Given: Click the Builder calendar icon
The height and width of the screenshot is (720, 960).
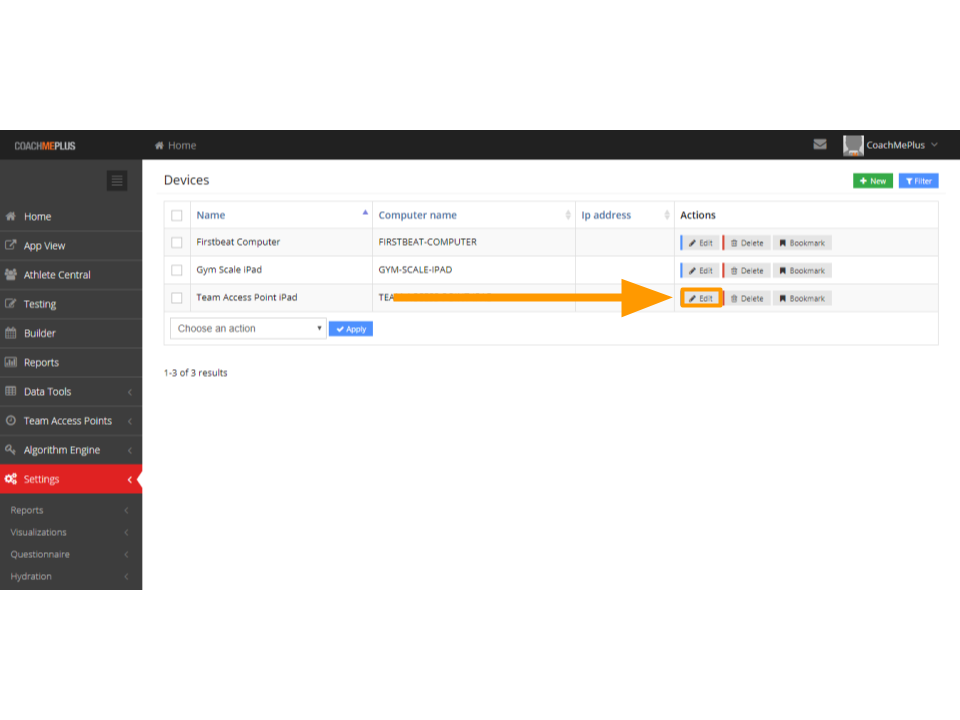Looking at the screenshot, I should coord(10,333).
